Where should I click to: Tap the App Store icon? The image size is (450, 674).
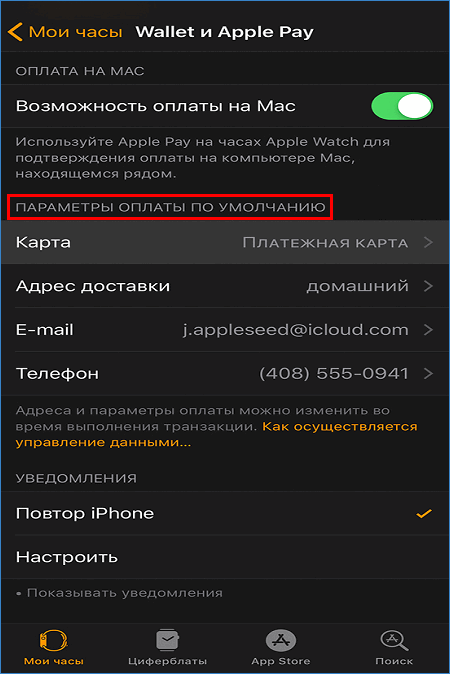281,640
